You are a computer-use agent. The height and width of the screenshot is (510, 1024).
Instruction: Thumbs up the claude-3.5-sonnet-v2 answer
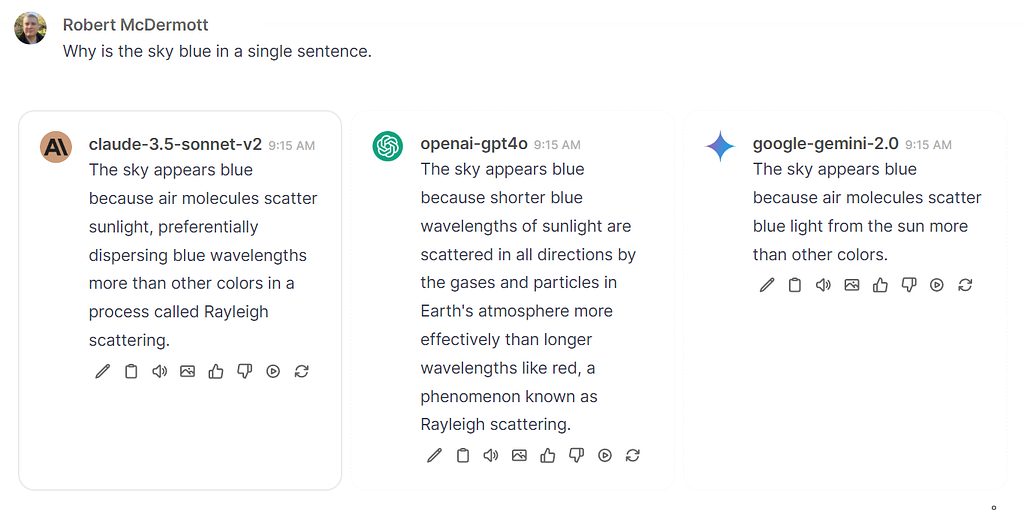(216, 372)
